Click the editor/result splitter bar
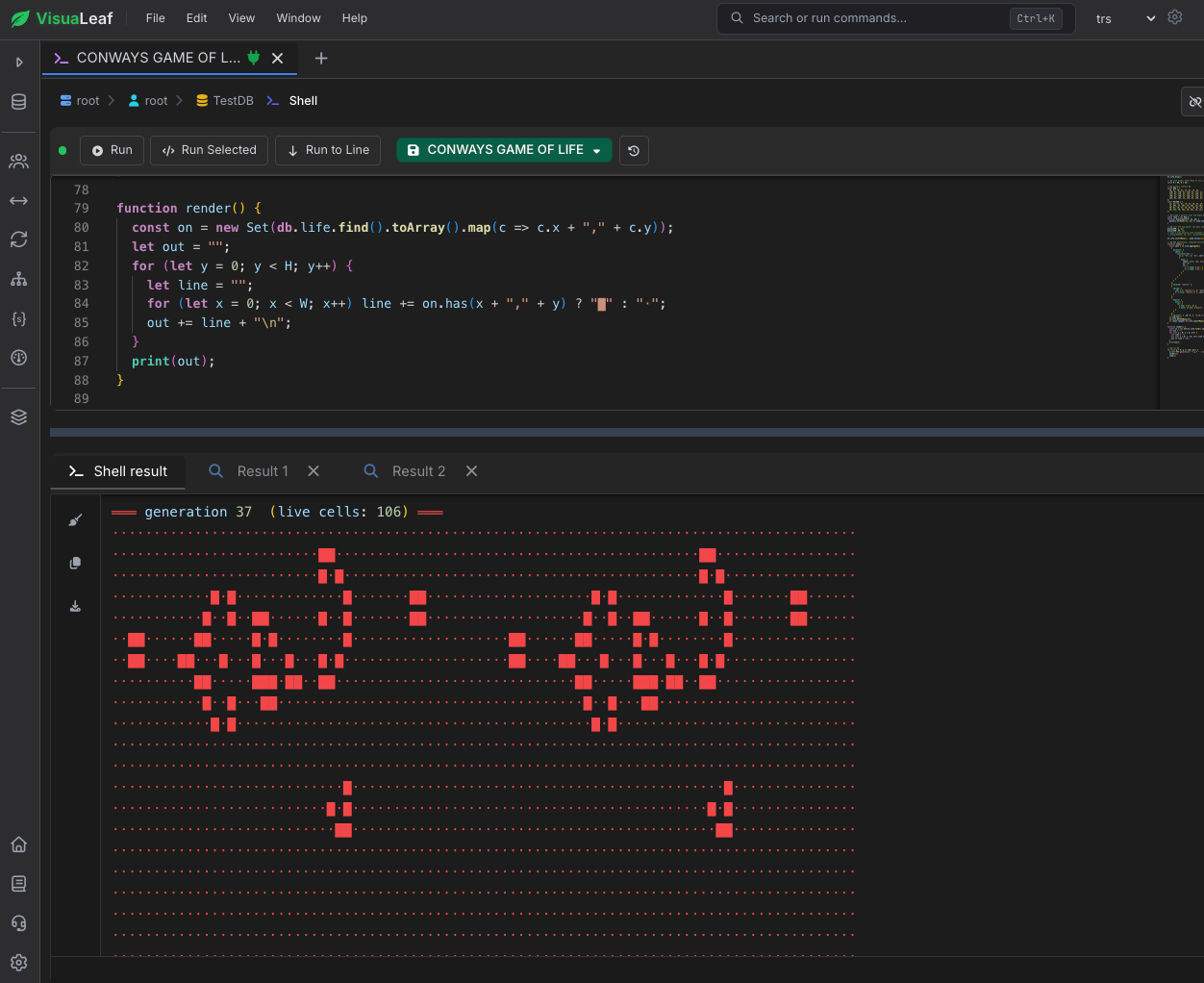Screen dimensions: 1204x983 [x=627, y=433]
